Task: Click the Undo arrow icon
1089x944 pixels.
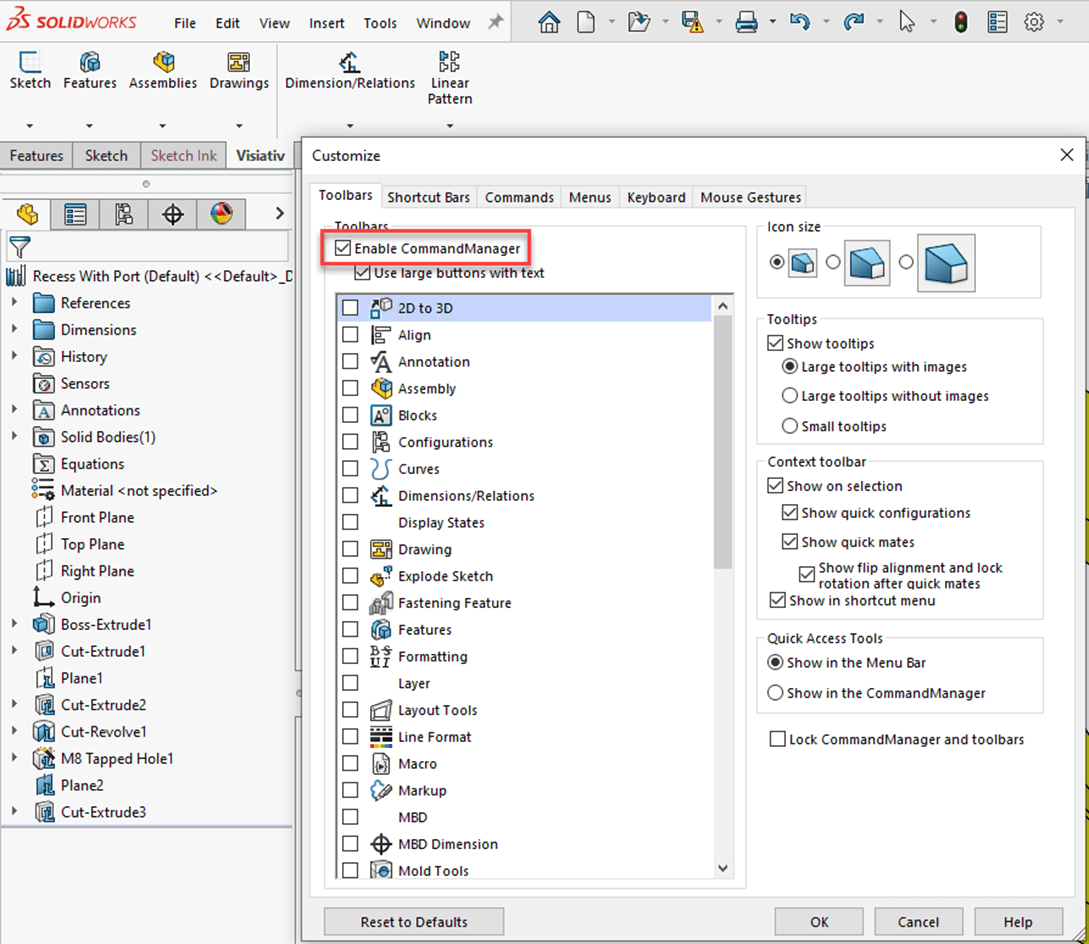Action: click(x=799, y=22)
